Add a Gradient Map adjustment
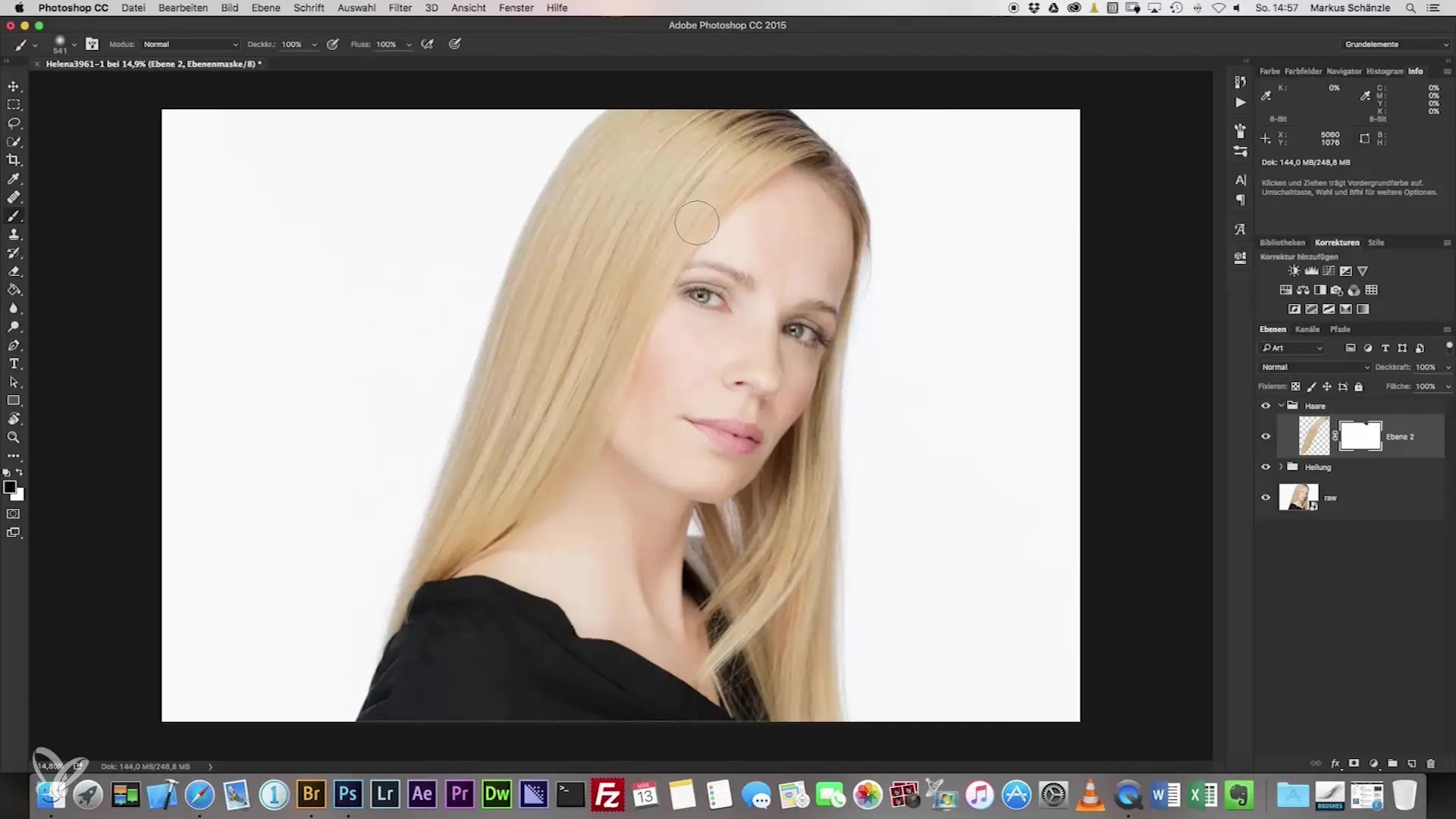Image resolution: width=1456 pixels, height=819 pixels. 1363,309
